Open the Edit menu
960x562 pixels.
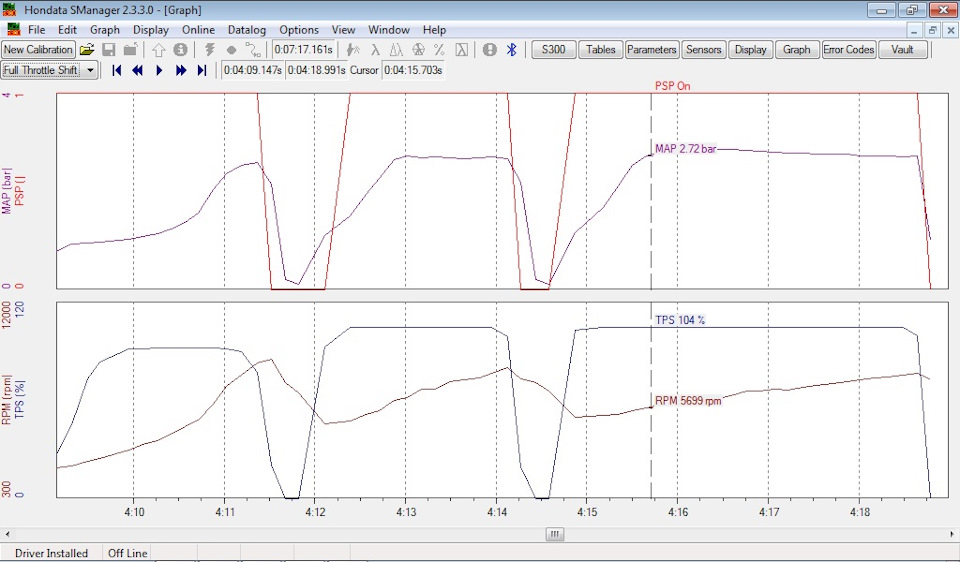tap(67, 29)
